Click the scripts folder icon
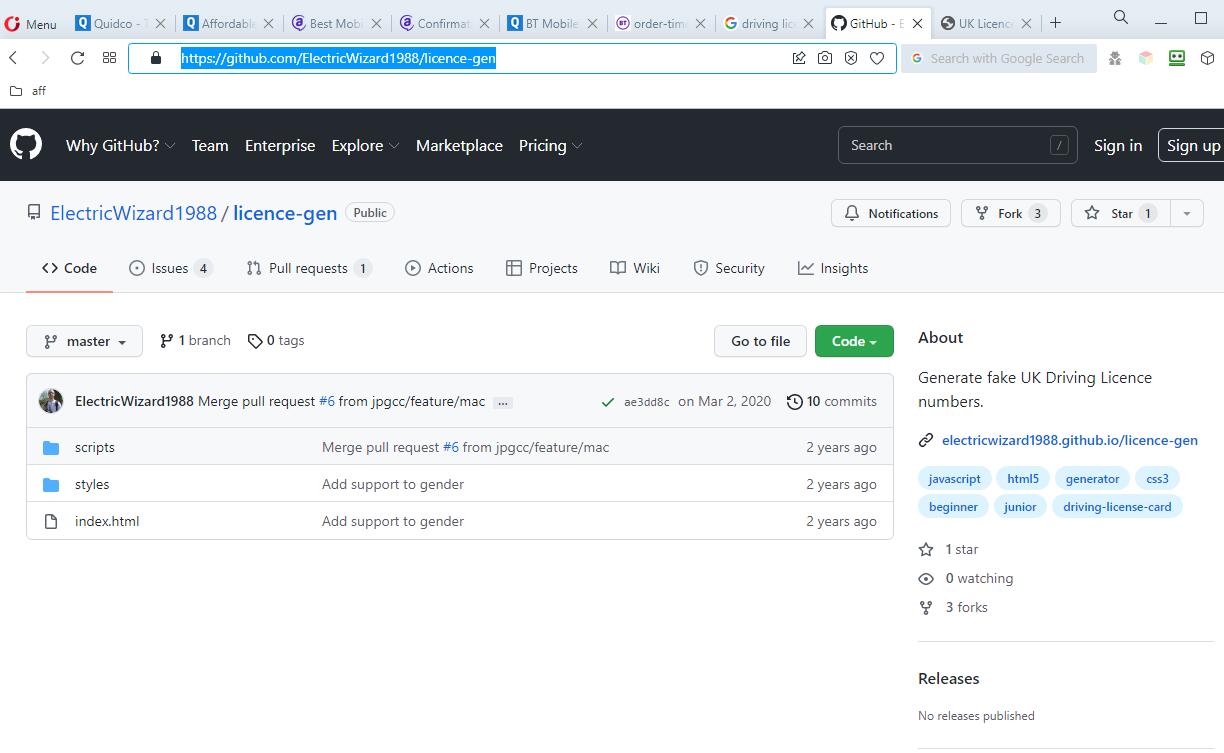This screenshot has width=1224, height=753. point(51,447)
